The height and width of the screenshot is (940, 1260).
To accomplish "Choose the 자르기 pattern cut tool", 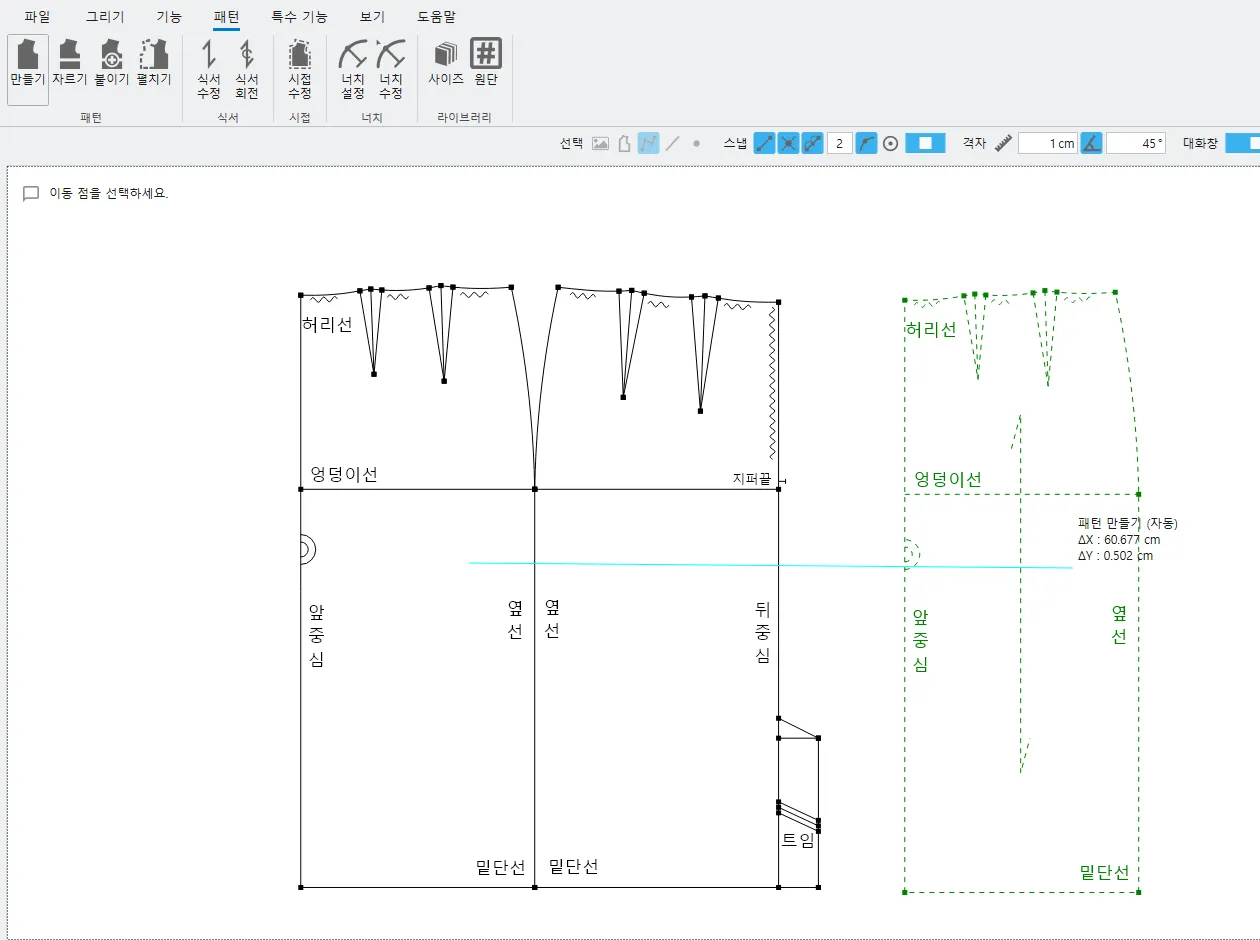I will pos(69,64).
